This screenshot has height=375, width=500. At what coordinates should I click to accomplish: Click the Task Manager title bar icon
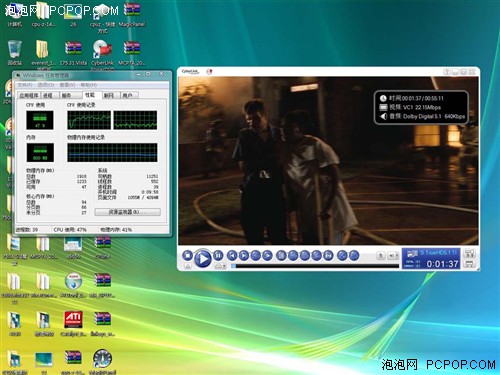[19, 75]
